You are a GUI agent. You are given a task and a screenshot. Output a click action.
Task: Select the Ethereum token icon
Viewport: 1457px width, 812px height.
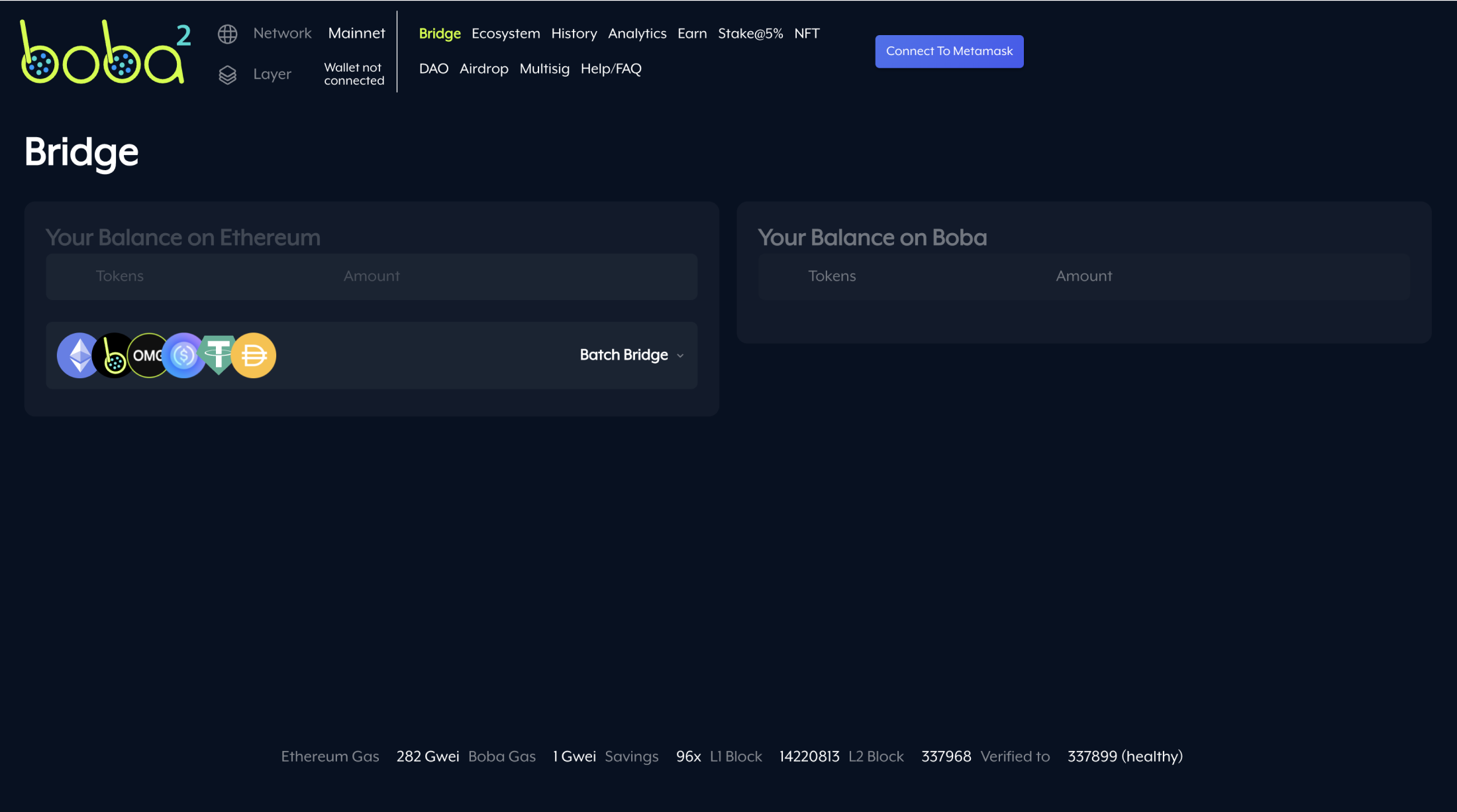coord(77,356)
